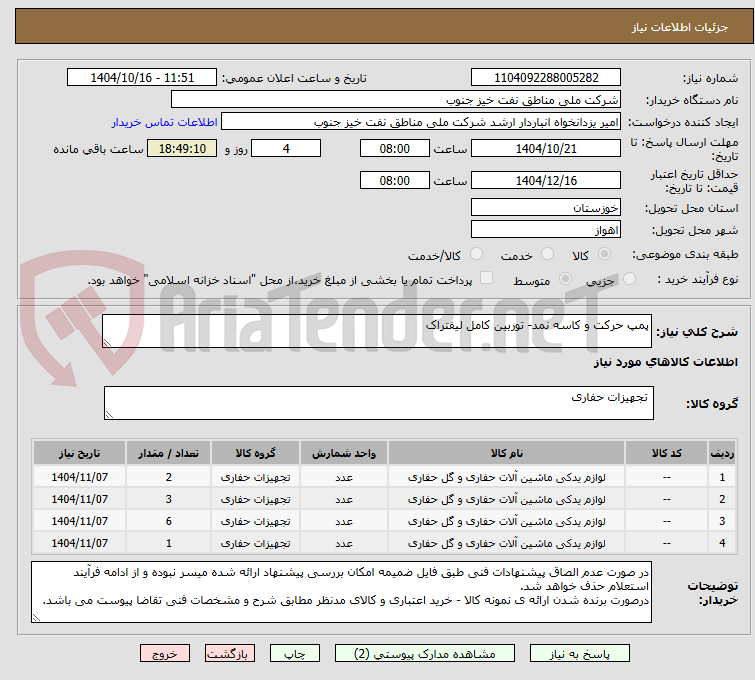Click the نام کالا column header

click(507, 453)
